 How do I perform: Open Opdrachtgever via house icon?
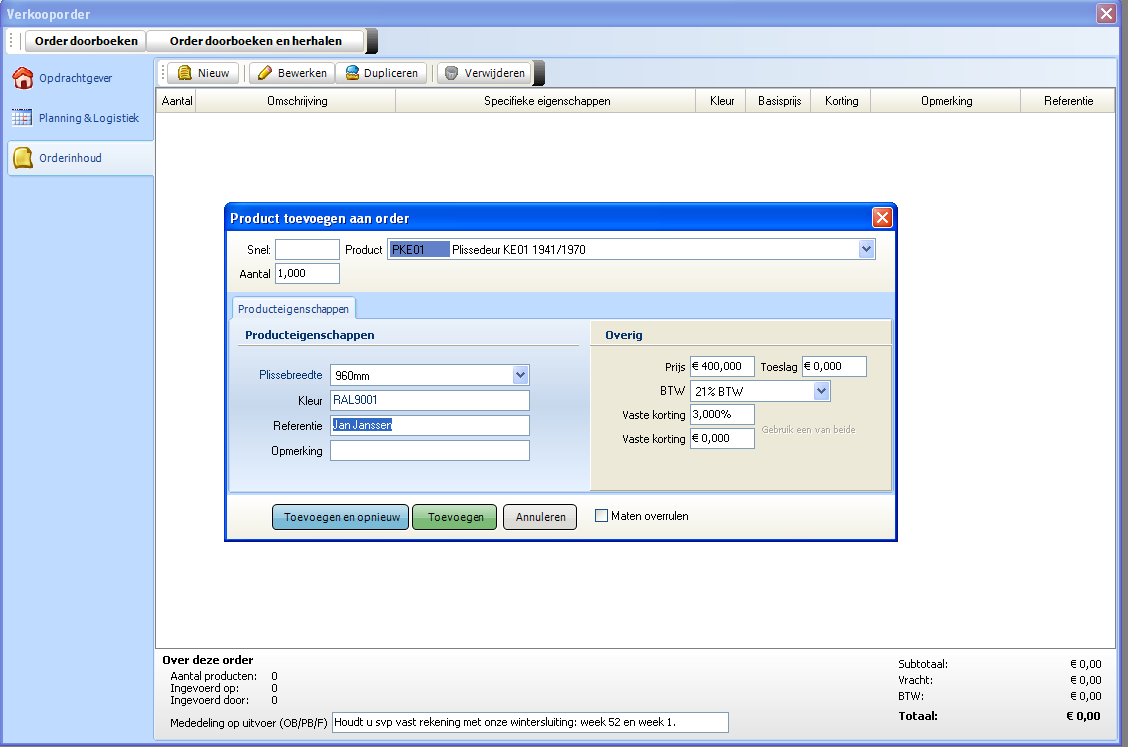click(22, 78)
